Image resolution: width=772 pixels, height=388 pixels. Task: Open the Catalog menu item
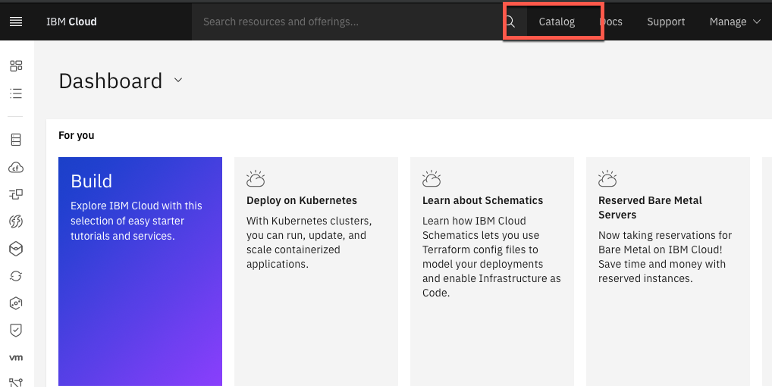(x=557, y=22)
